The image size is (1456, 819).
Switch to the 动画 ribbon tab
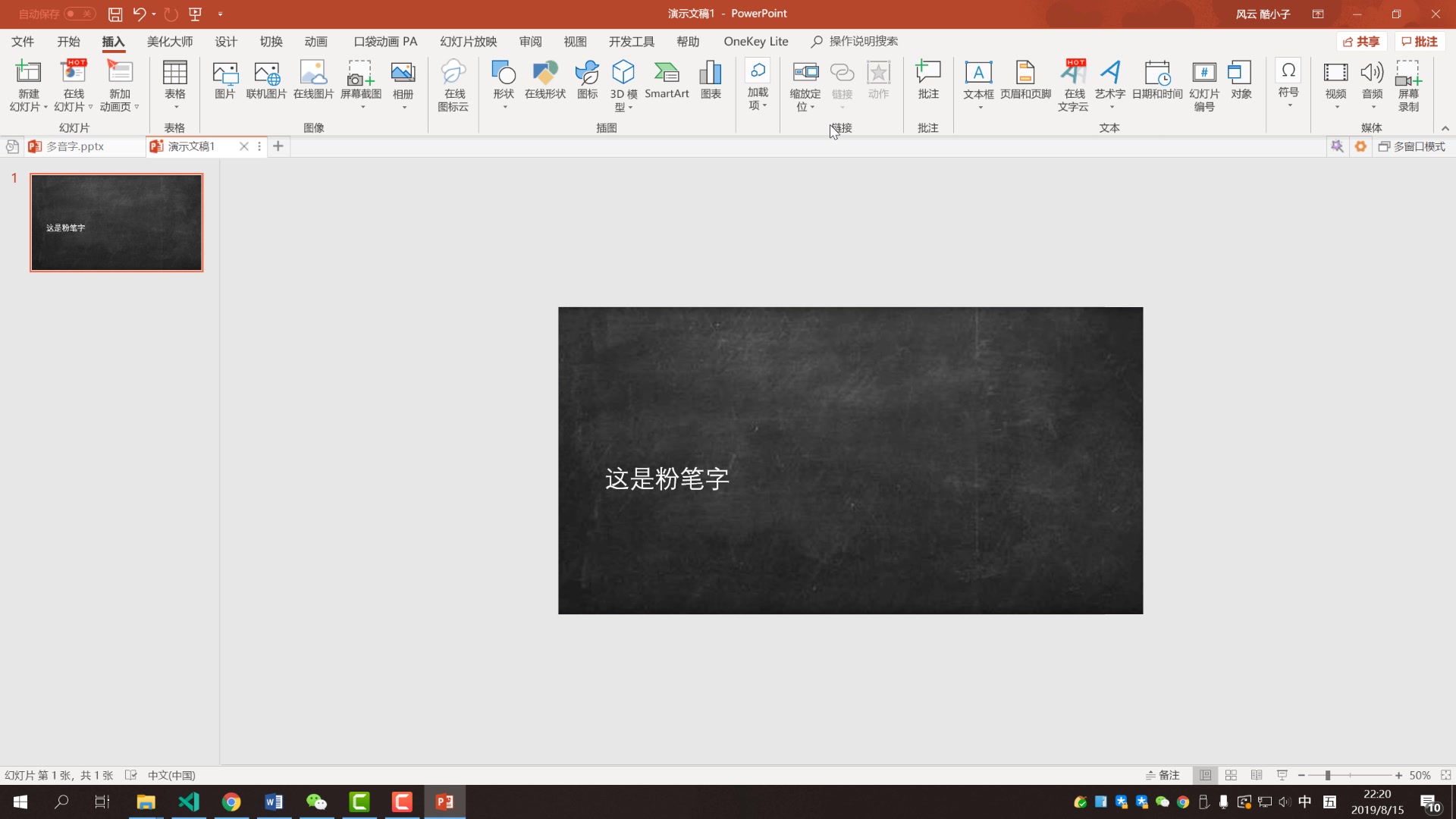315,41
